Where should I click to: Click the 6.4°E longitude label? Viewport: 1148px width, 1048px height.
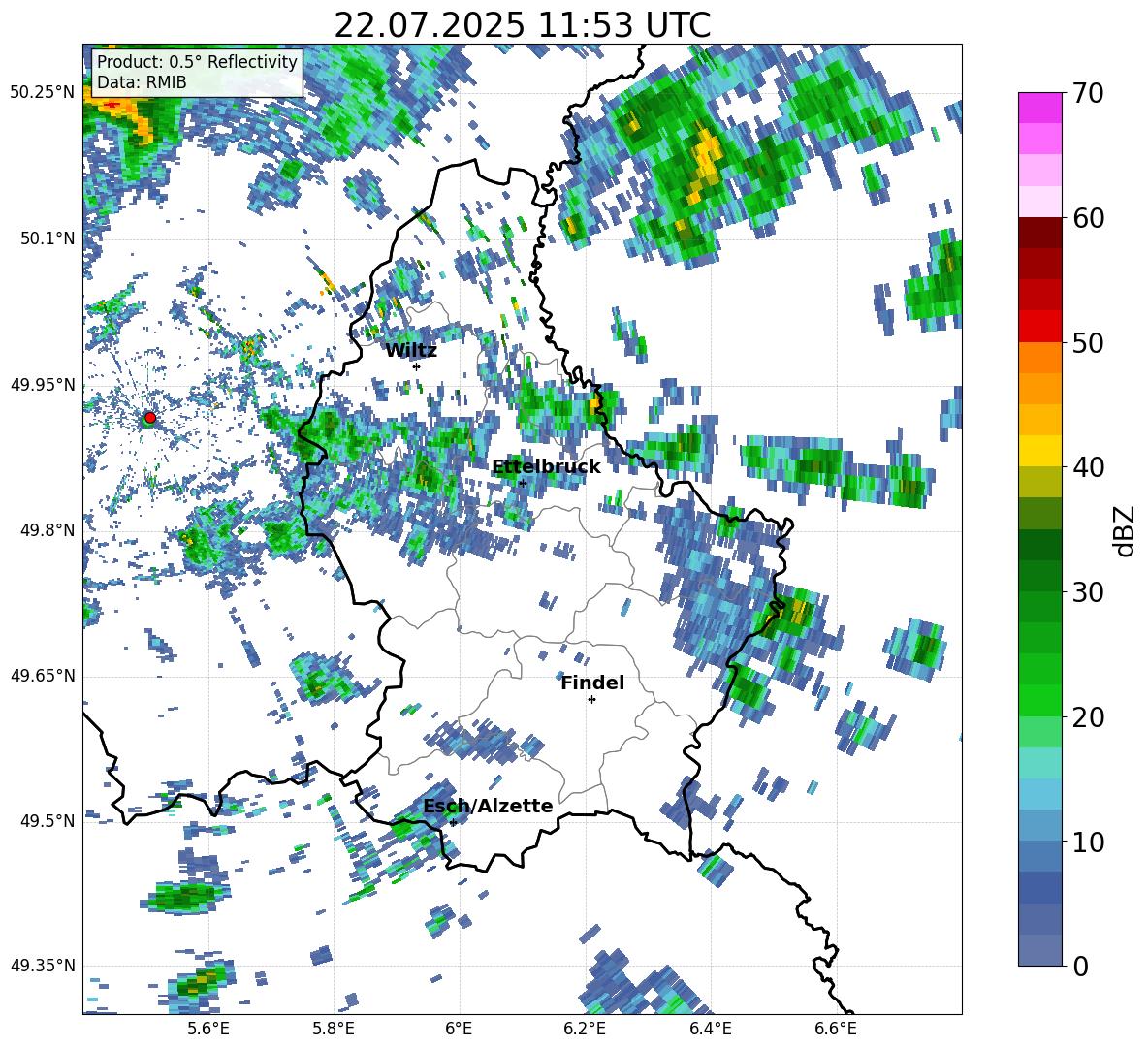(x=710, y=1029)
